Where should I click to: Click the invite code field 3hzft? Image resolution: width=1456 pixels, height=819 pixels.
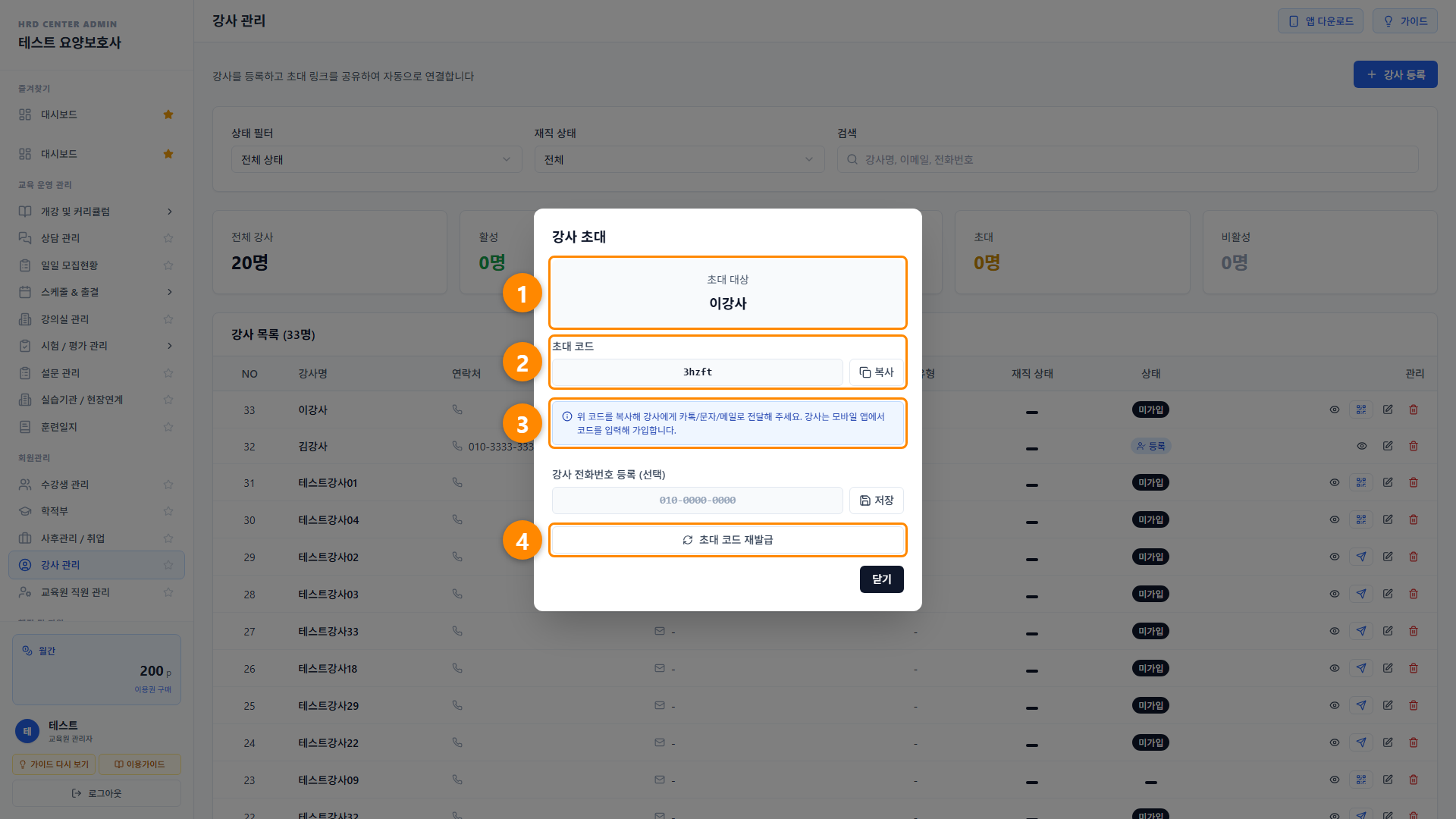coord(697,372)
